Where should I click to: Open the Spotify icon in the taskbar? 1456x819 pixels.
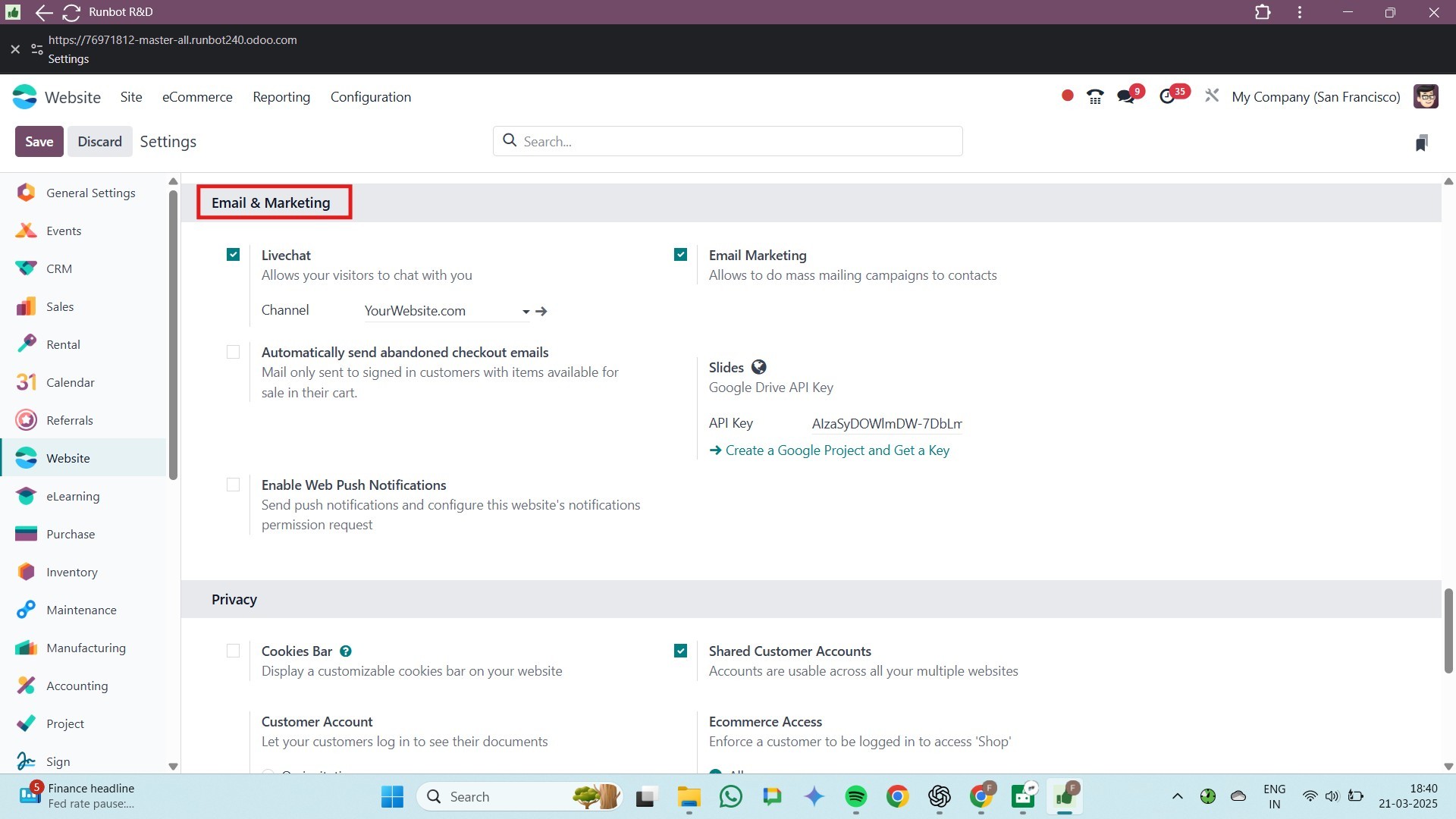pos(855,796)
